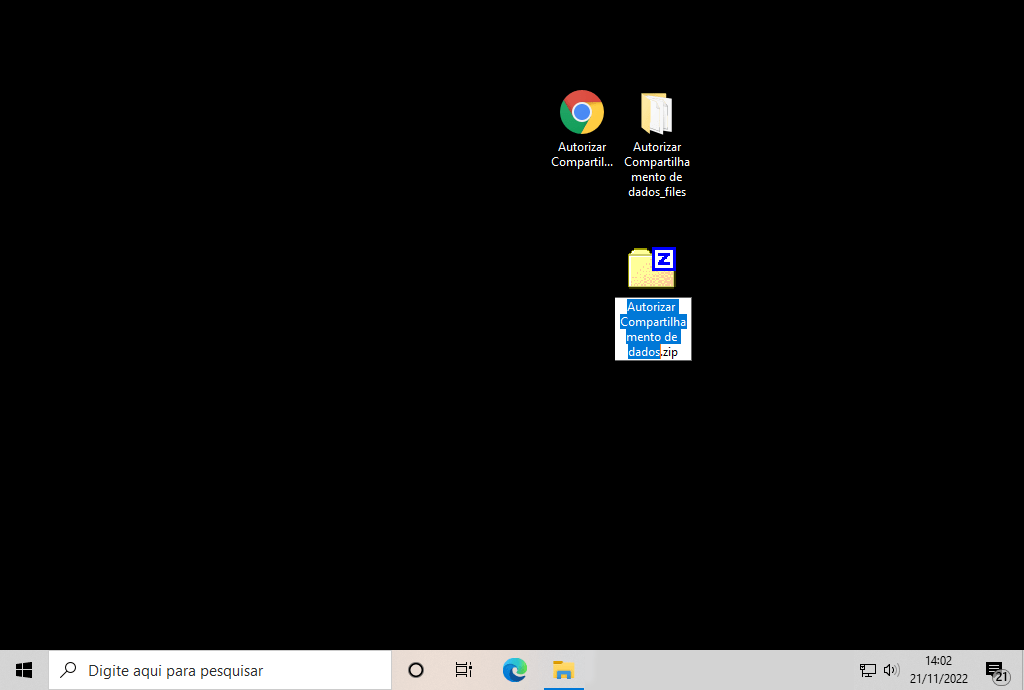Open File Explorer from taskbar
This screenshot has height=690, width=1024.
click(x=564, y=670)
